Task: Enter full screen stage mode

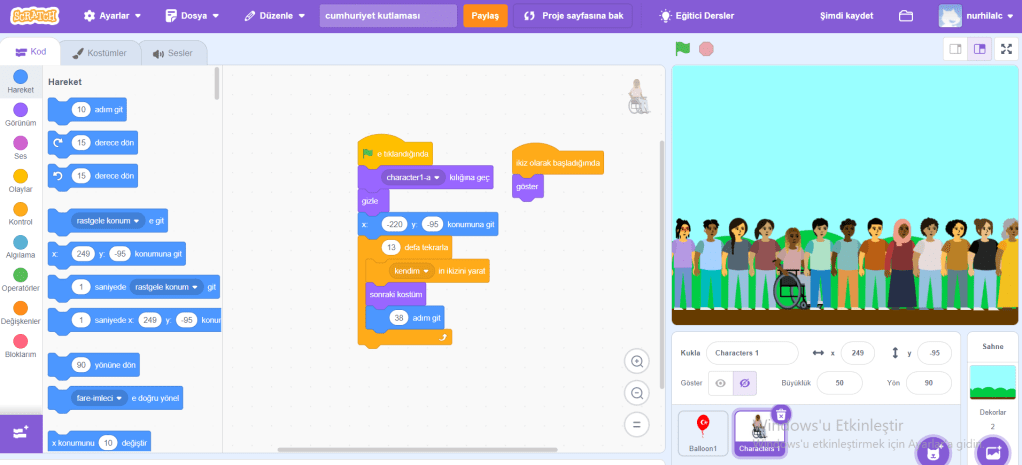Action: 1006,48
